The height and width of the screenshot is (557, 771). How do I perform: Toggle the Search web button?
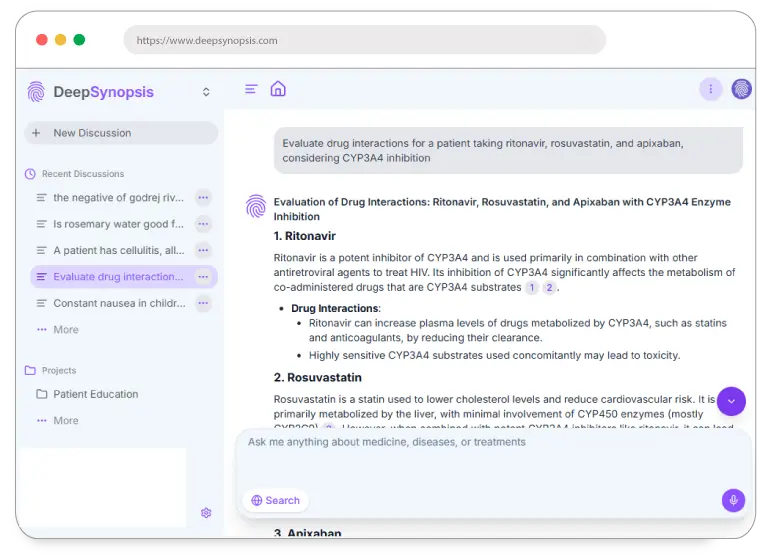tap(276, 500)
